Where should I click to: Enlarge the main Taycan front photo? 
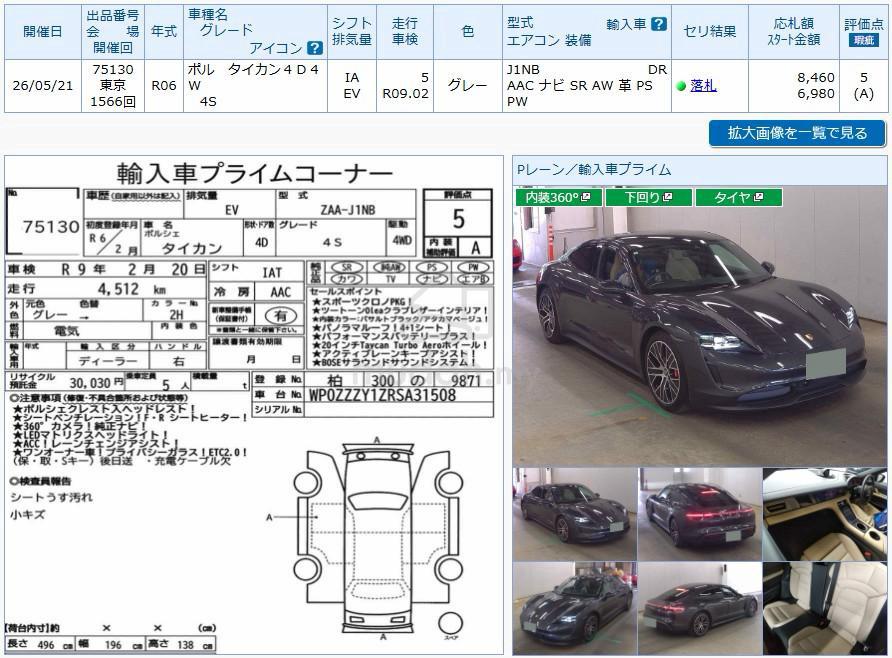point(700,326)
